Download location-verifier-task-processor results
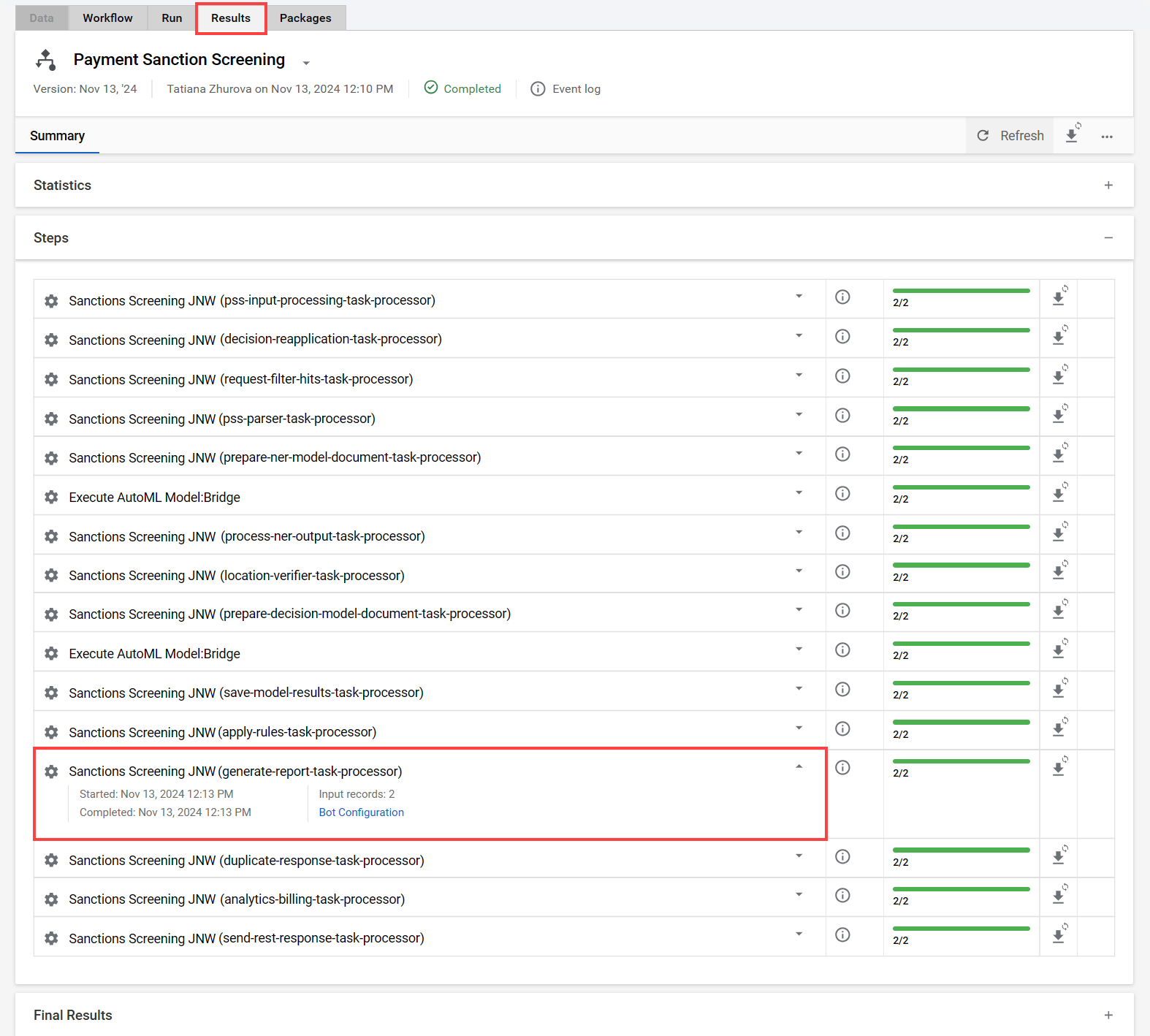Screen dimensions: 1150x1036 coord(1059,571)
